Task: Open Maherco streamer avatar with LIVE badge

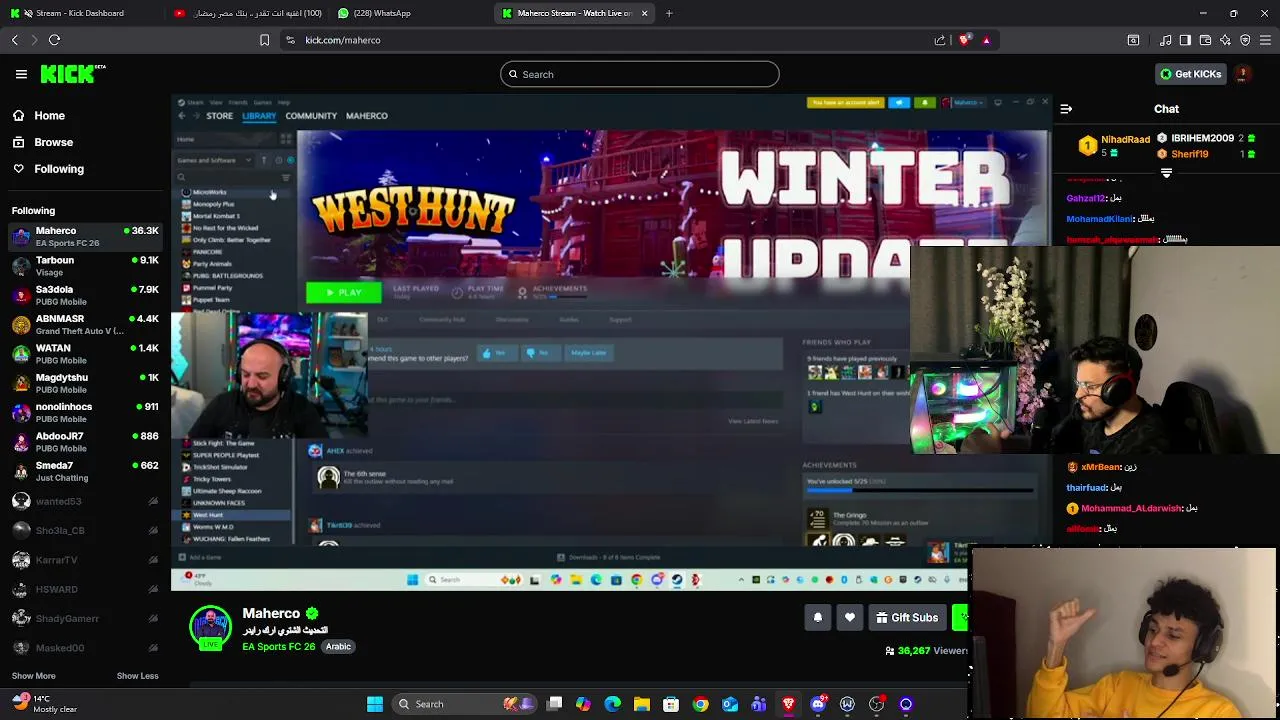Action: point(210,628)
